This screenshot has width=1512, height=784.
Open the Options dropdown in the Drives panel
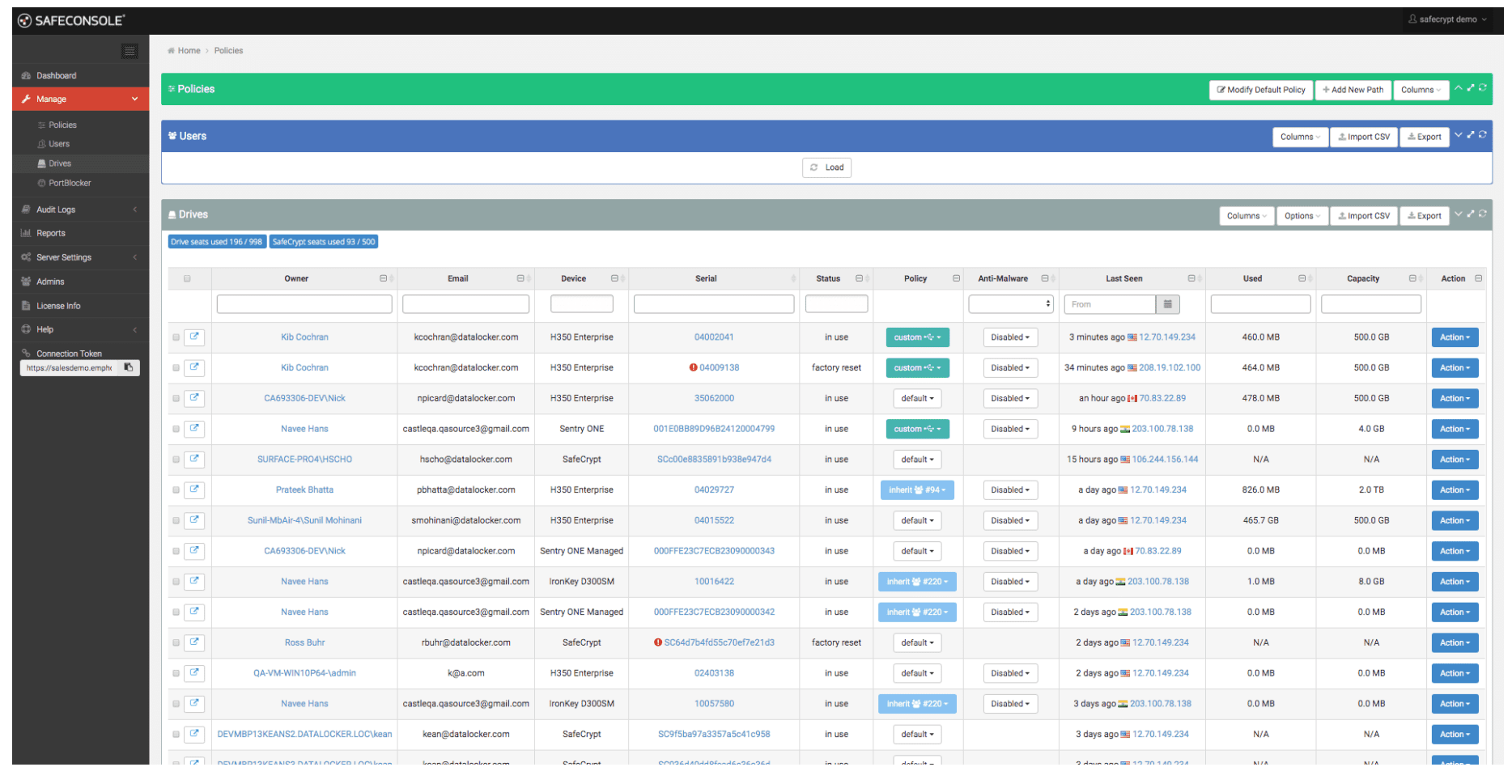pos(1302,216)
